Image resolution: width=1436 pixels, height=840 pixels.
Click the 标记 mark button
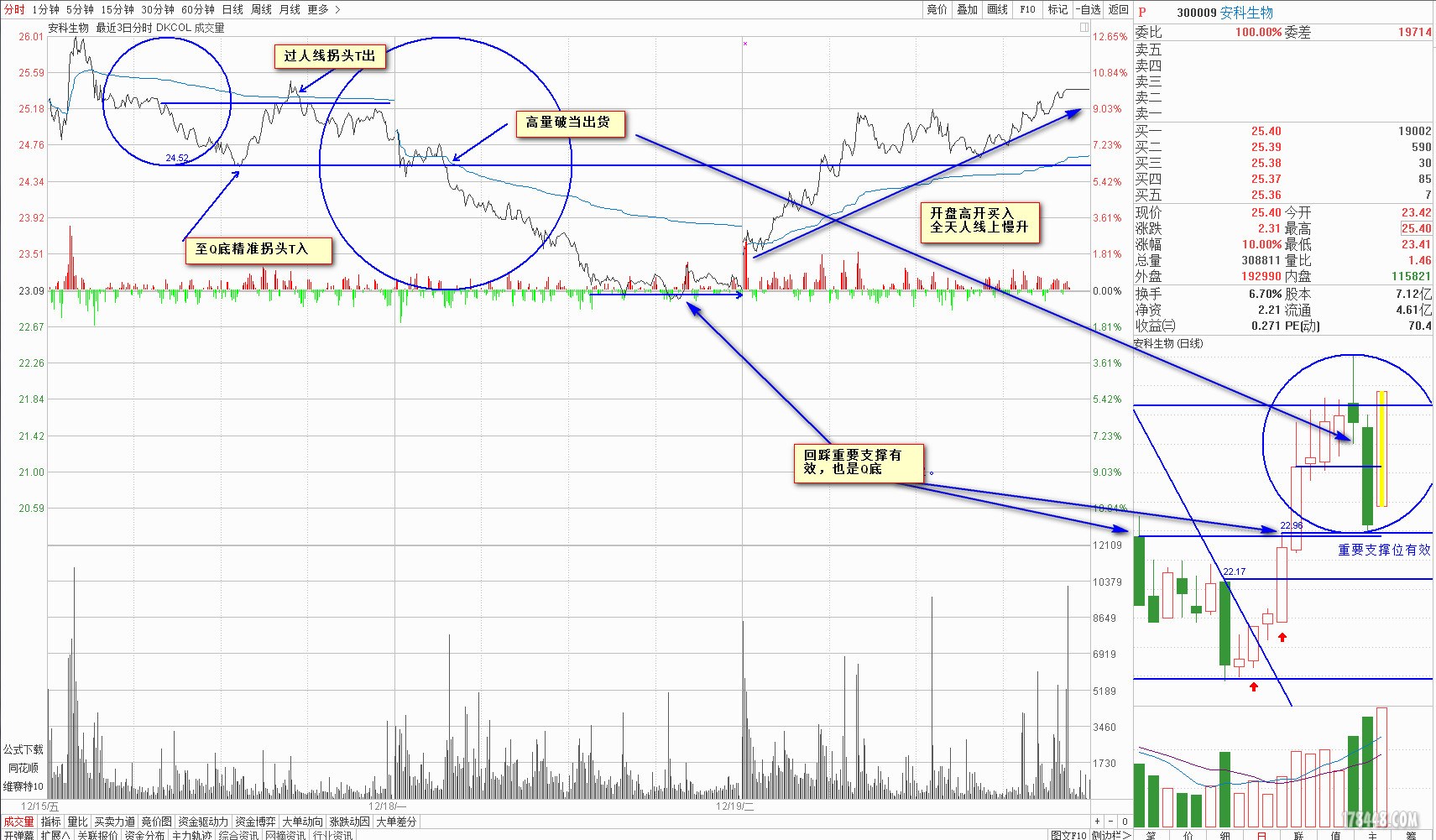click(x=1057, y=9)
